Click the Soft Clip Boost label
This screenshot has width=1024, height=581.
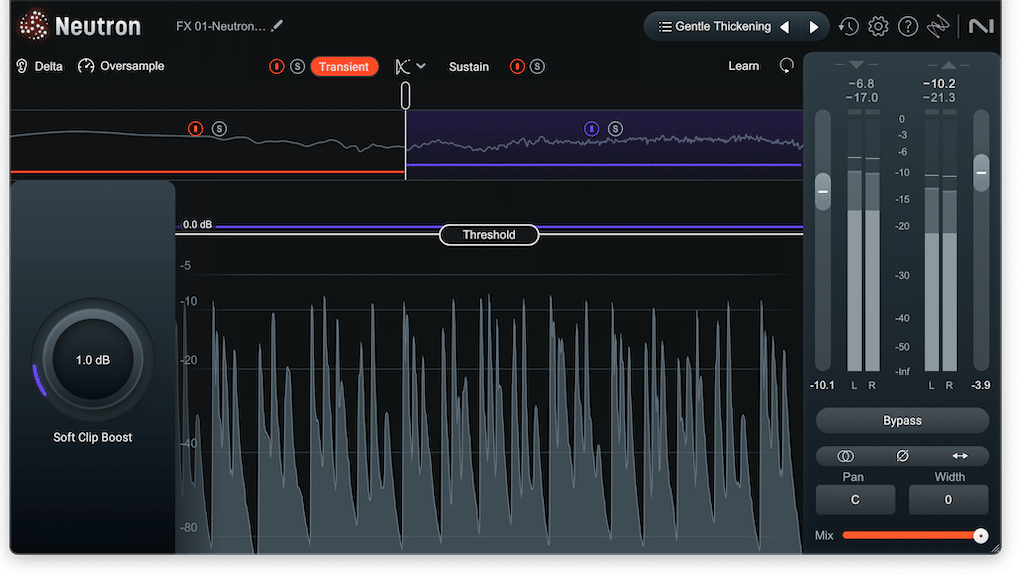(93, 437)
